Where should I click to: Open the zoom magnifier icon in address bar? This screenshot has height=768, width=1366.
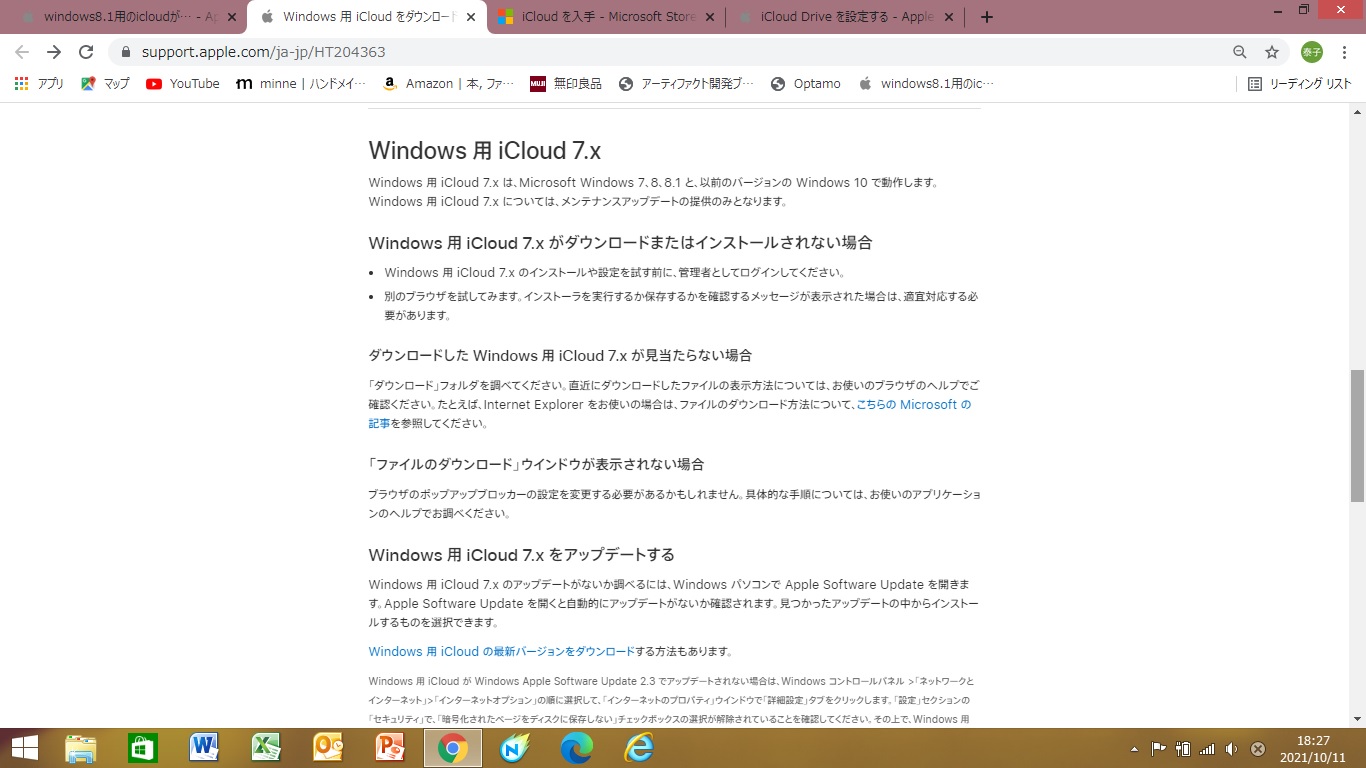click(1240, 52)
